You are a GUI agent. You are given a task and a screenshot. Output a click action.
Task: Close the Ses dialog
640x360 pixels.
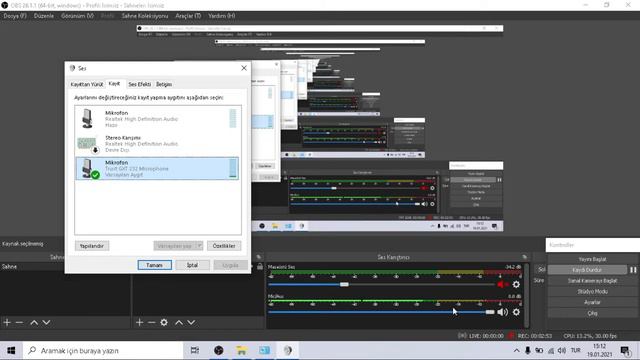(x=244, y=68)
